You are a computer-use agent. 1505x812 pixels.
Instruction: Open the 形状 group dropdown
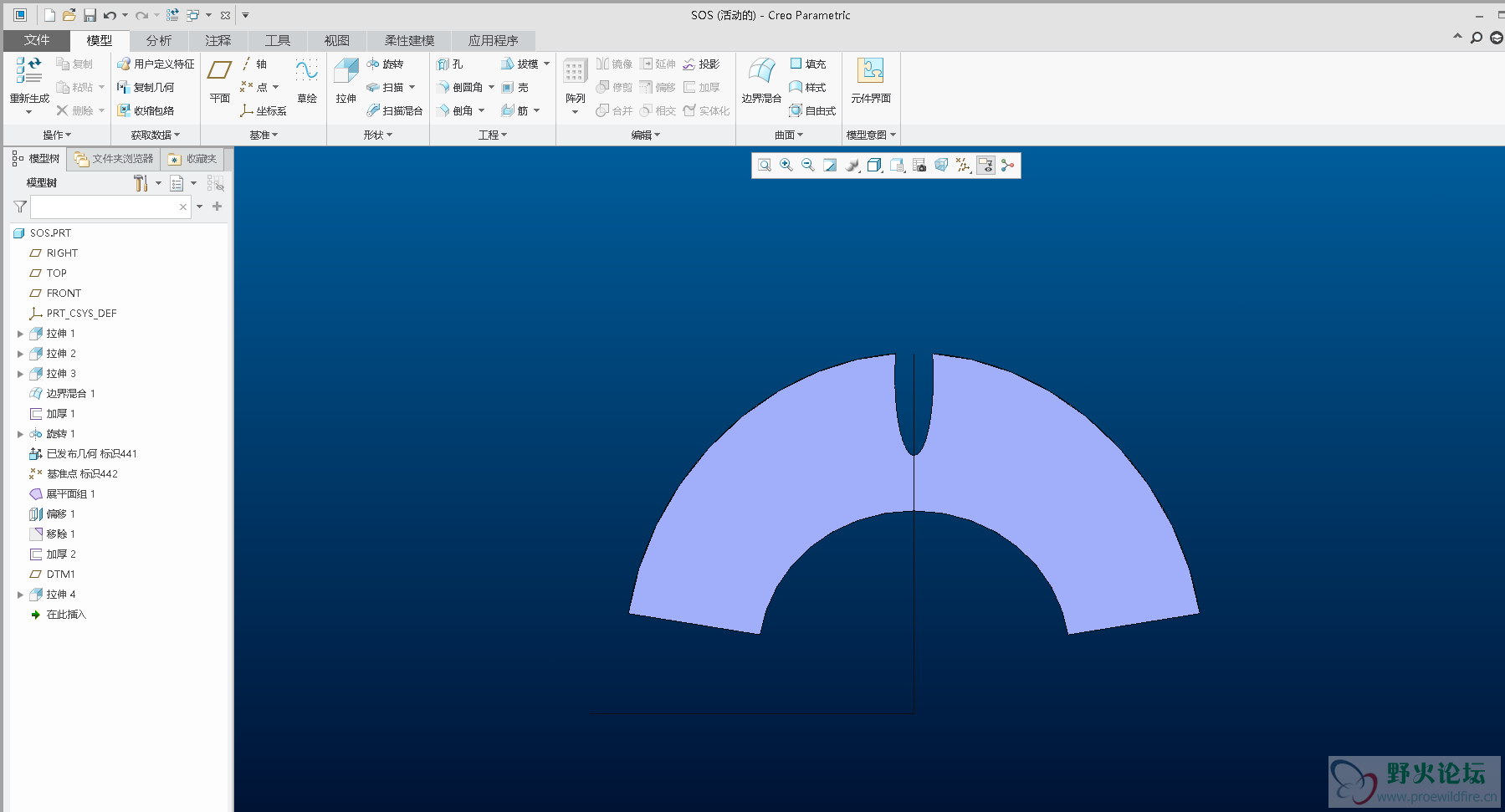click(x=377, y=135)
